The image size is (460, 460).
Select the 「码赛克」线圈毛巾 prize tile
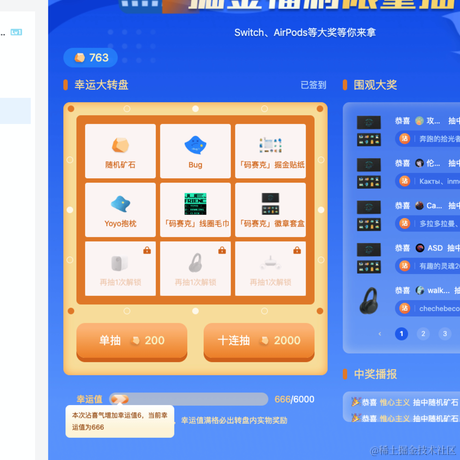coord(195,210)
